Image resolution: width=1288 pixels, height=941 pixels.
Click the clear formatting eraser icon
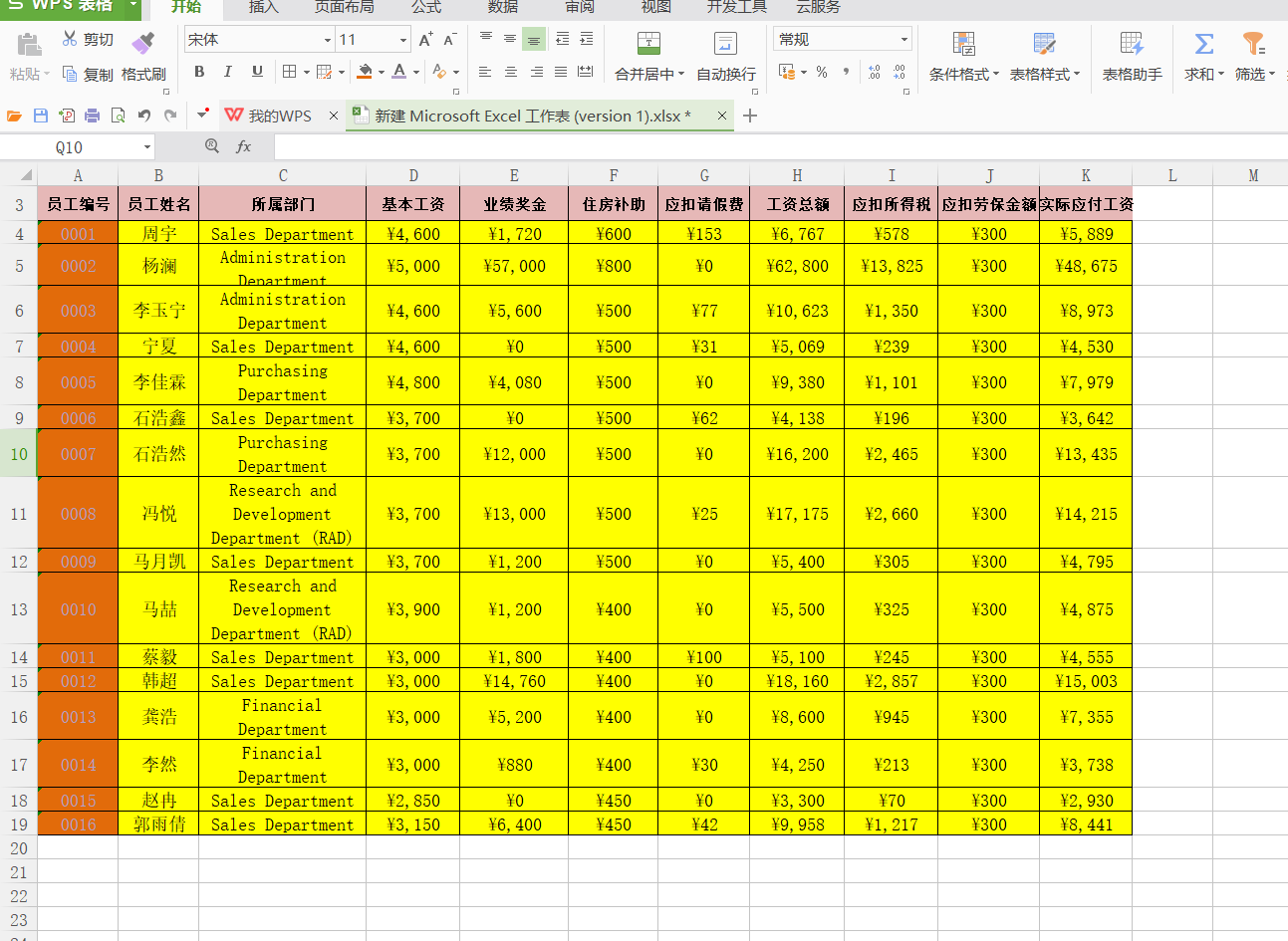440,72
